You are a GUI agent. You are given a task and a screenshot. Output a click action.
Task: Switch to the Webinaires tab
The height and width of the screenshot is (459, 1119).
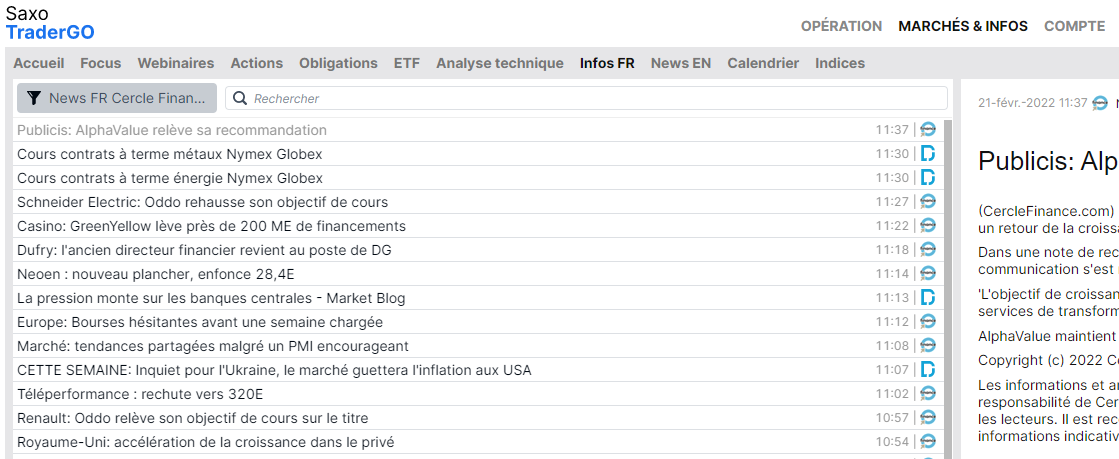176,63
